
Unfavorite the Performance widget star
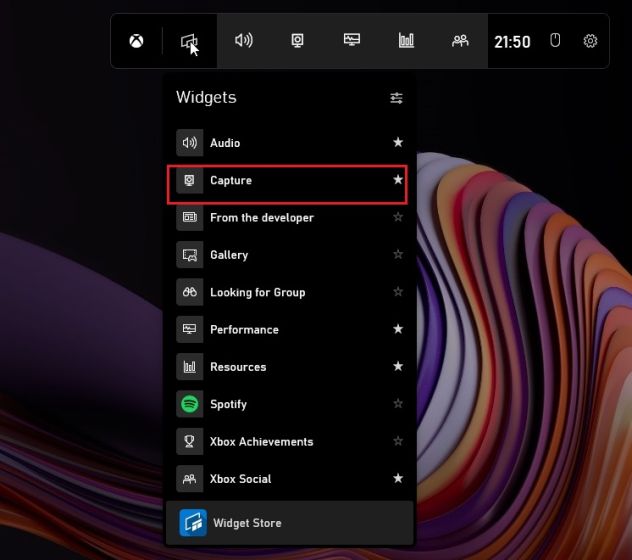point(398,329)
